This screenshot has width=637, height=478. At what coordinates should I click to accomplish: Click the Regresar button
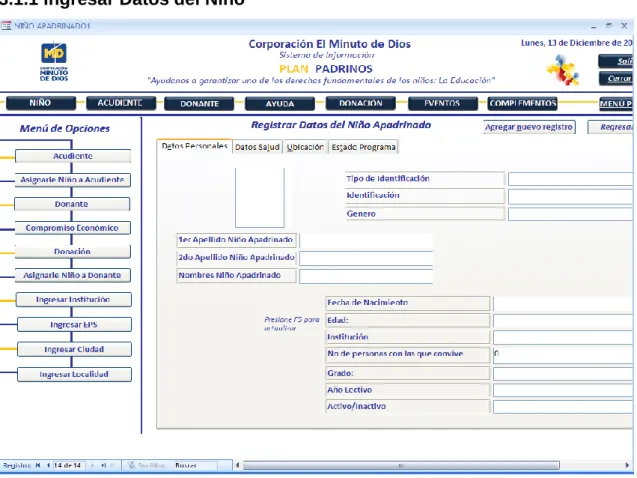[x=611, y=127]
